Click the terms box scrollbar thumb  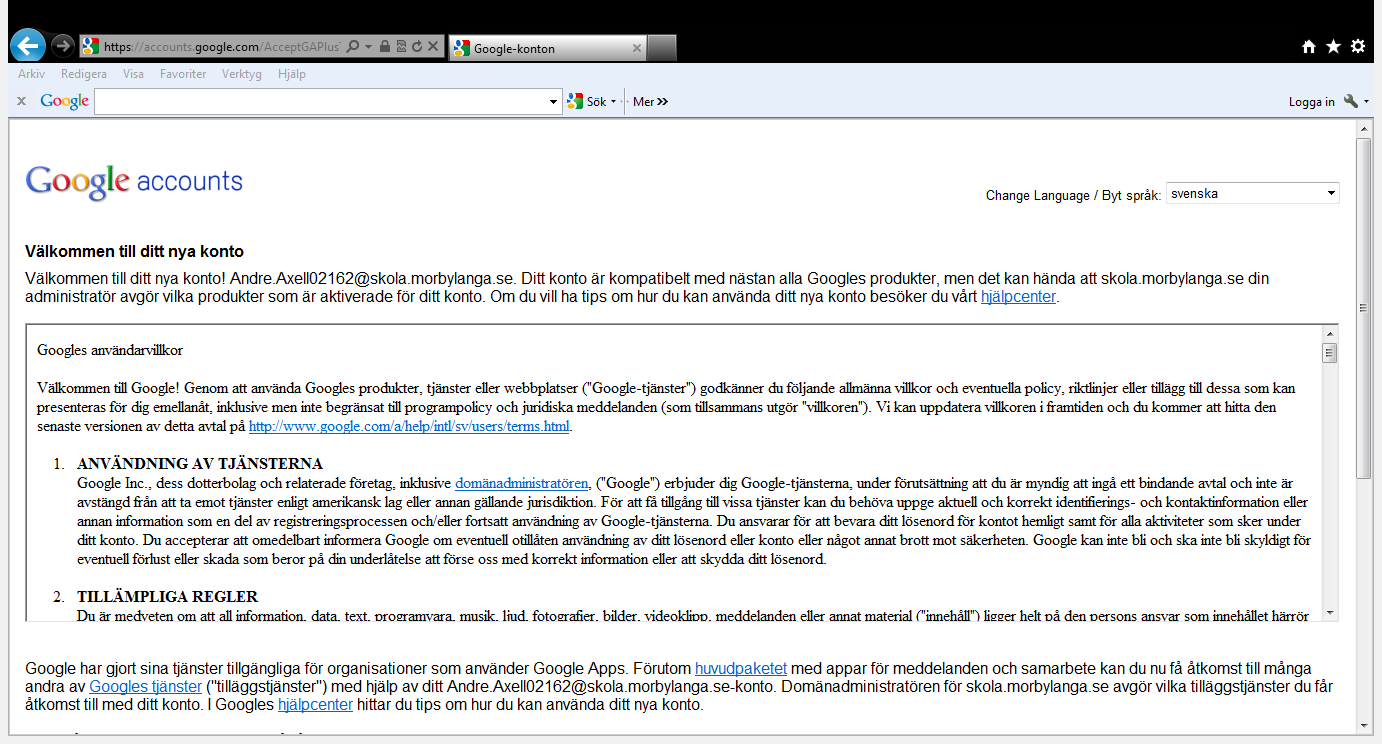(x=1330, y=353)
